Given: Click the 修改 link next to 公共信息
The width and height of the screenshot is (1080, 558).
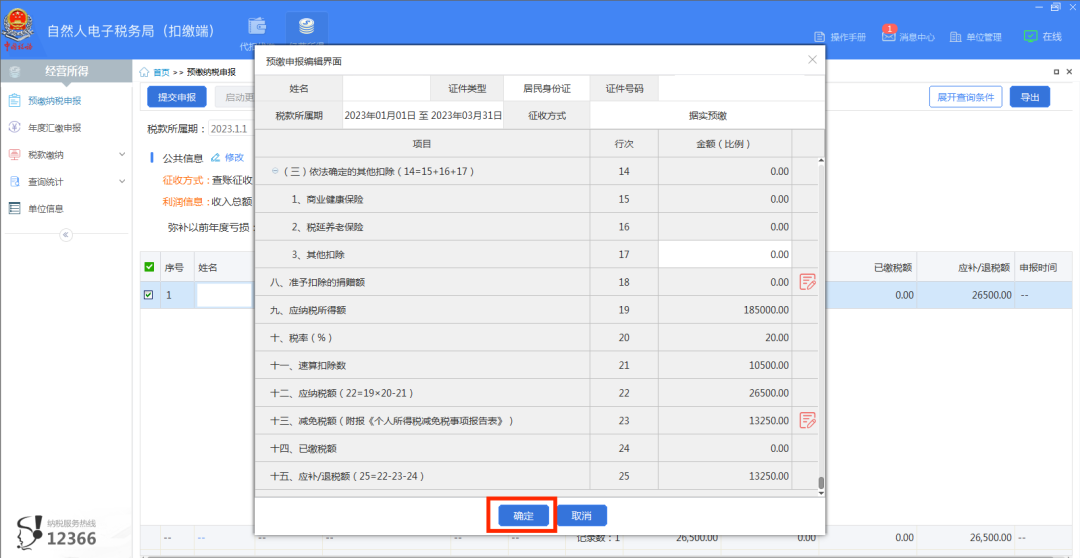Looking at the screenshot, I should (x=227, y=158).
